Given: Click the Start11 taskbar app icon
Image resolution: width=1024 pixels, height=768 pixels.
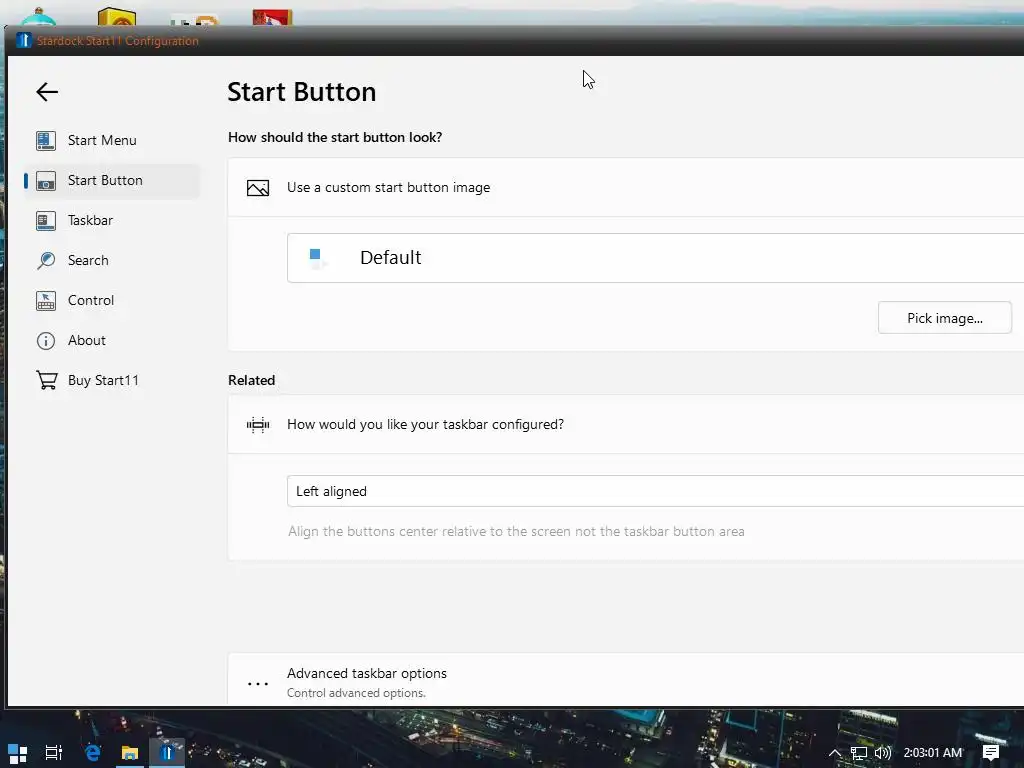Looking at the screenshot, I should point(167,753).
